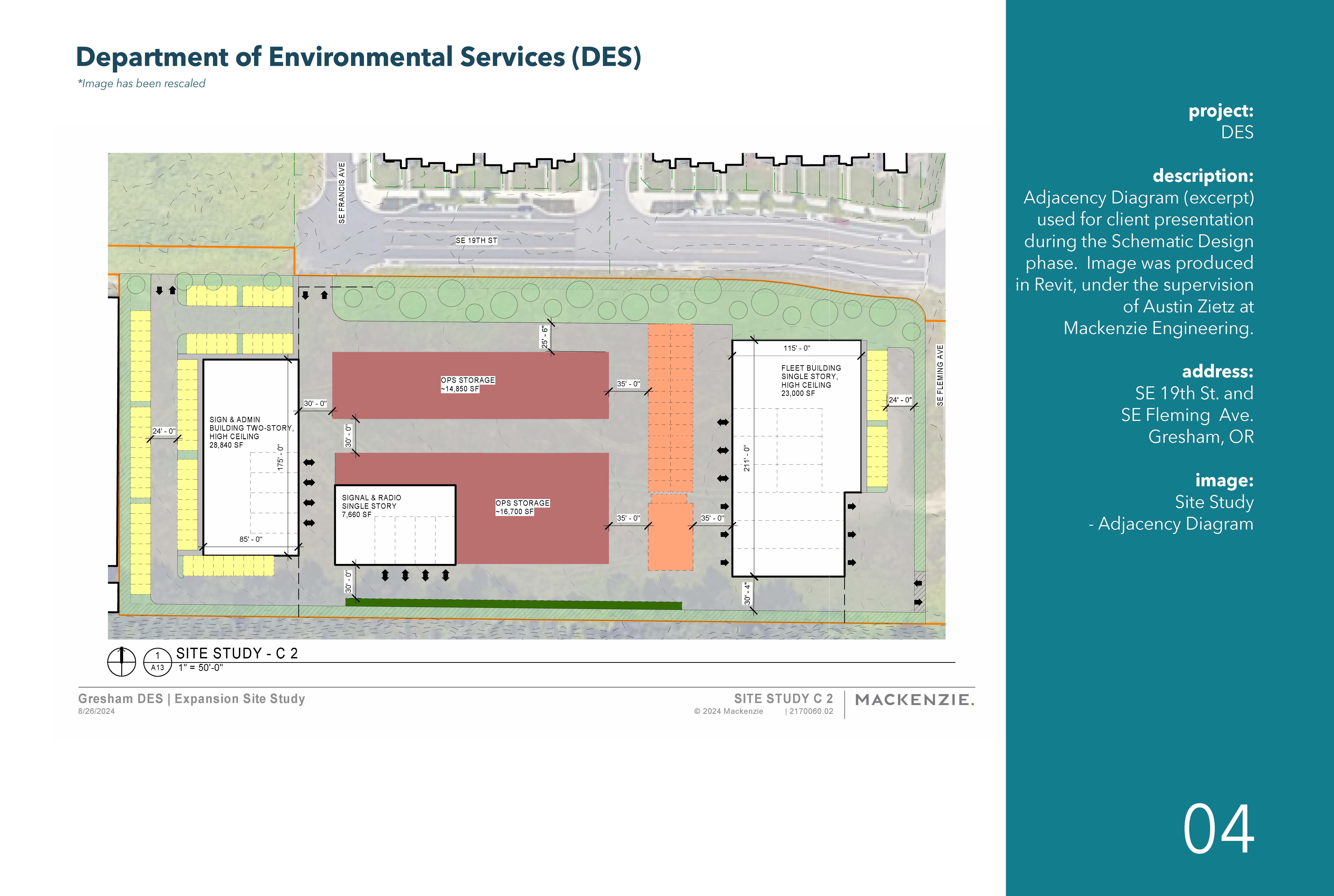Viewport: 1334px width, 896px height.
Task: Click the SITE STUDY - C 2 title
Action: (237, 653)
